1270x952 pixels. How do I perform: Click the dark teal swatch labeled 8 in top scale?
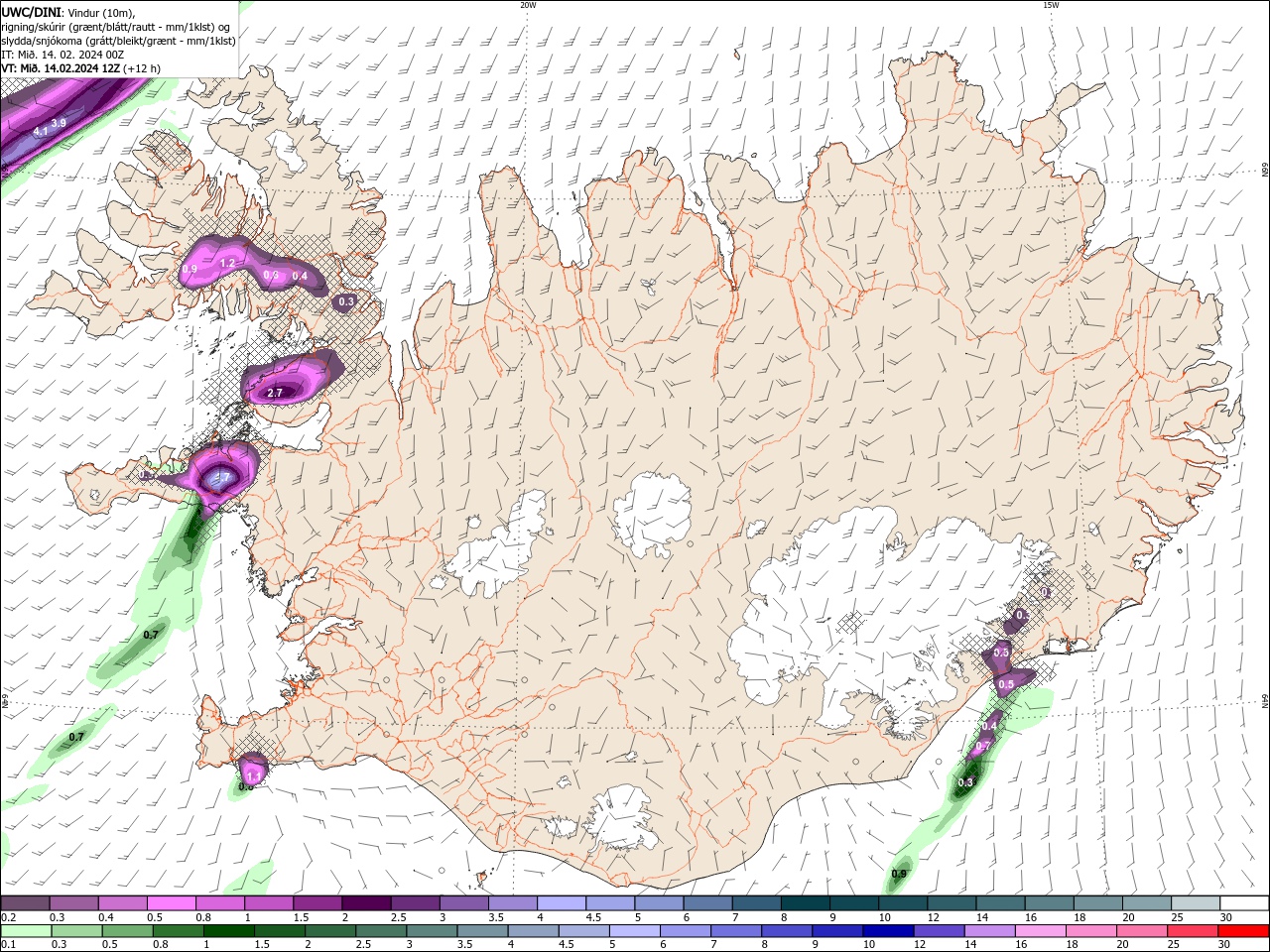tap(805, 903)
